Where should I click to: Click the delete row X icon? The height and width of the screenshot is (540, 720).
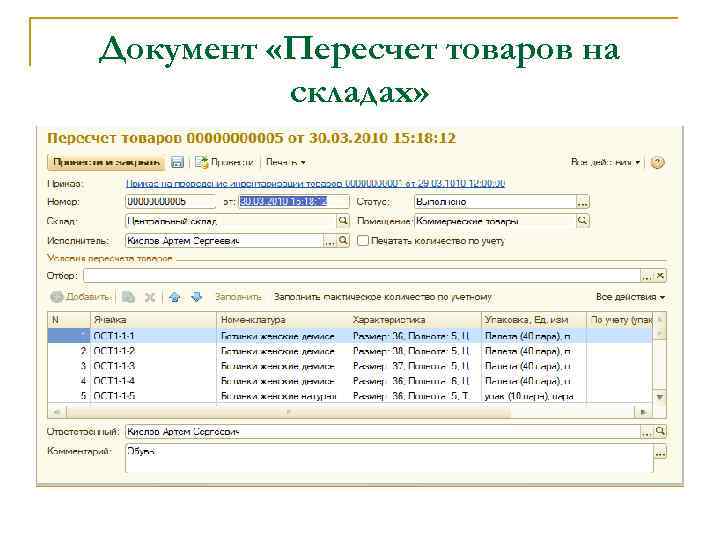click(150, 298)
